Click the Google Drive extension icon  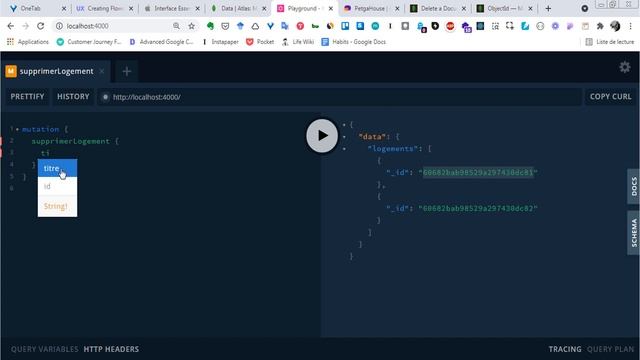(x=255, y=26)
